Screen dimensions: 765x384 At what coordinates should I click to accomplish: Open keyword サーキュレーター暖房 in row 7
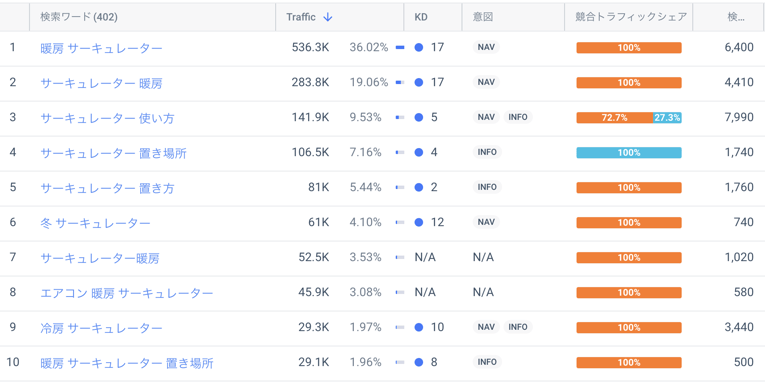(x=100, y=258)
